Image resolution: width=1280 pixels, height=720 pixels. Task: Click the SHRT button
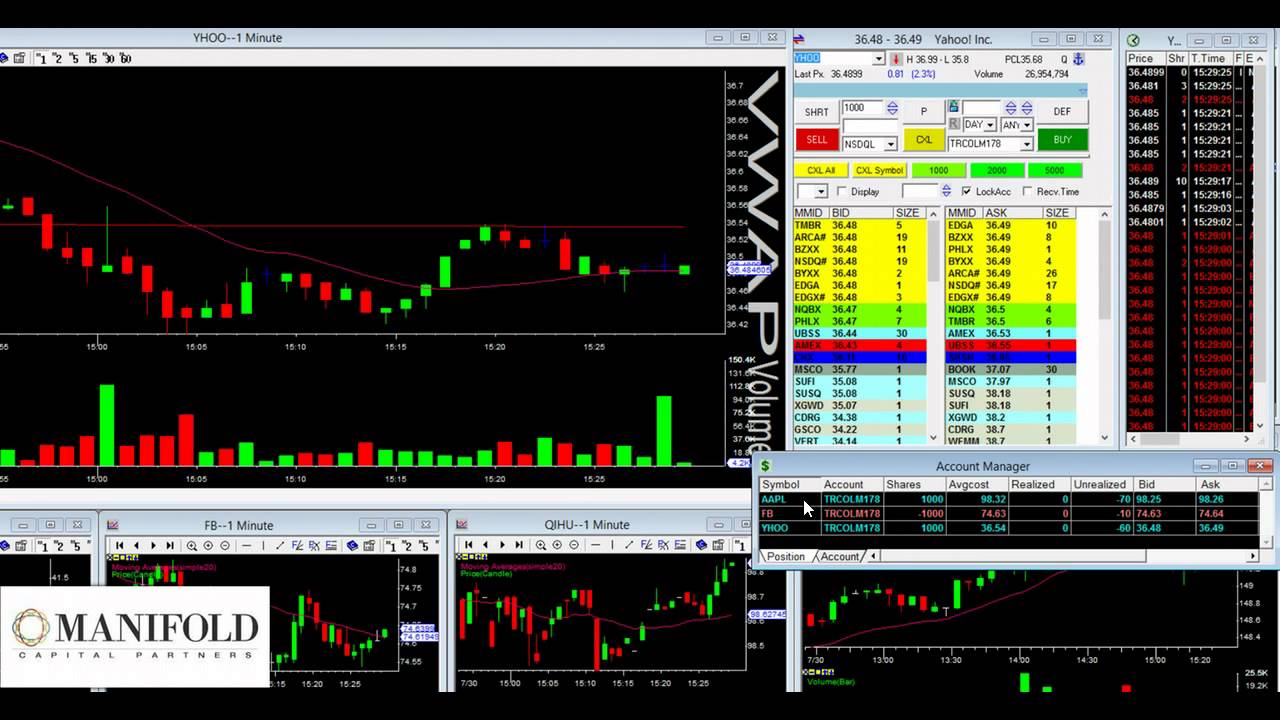[816, 112]
